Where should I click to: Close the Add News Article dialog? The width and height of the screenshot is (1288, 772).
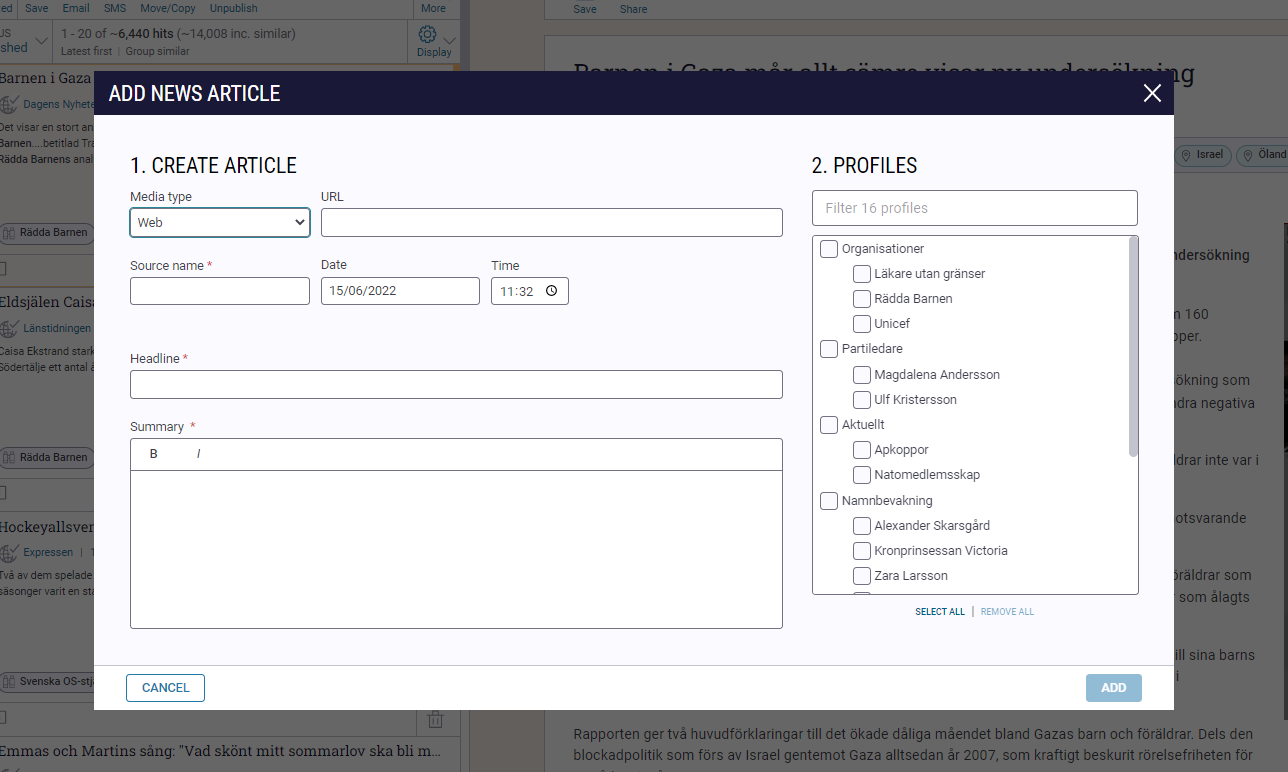[1152, 93]
